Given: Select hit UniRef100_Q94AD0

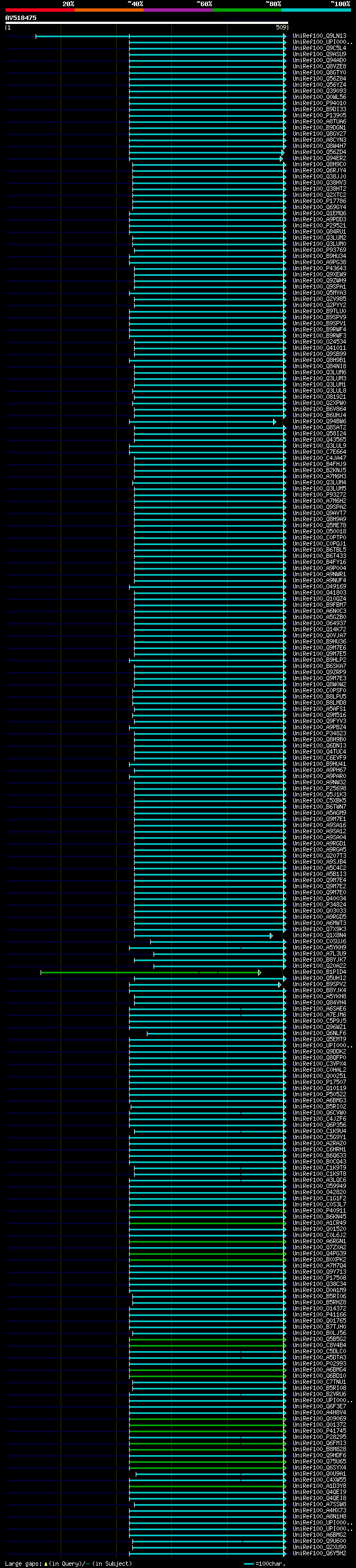Looking at the screenshot, I should [319, 60].
